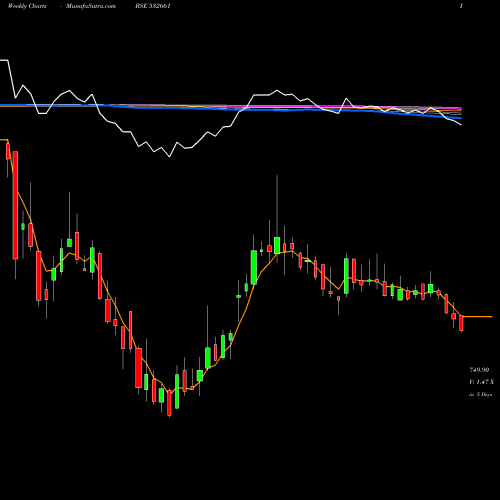Click the "MunafaSutra.com" label

[91, 6]
